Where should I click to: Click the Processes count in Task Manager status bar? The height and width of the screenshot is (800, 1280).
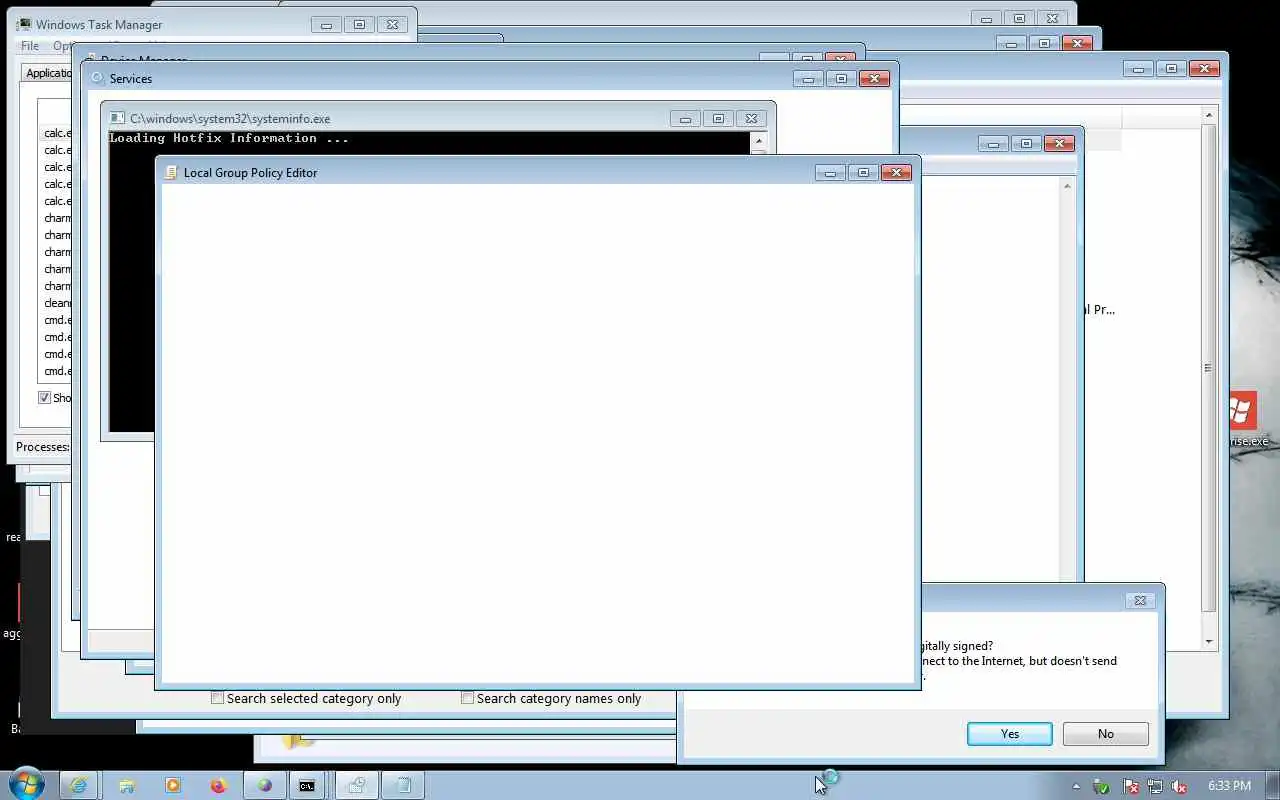tap(43, 447)
